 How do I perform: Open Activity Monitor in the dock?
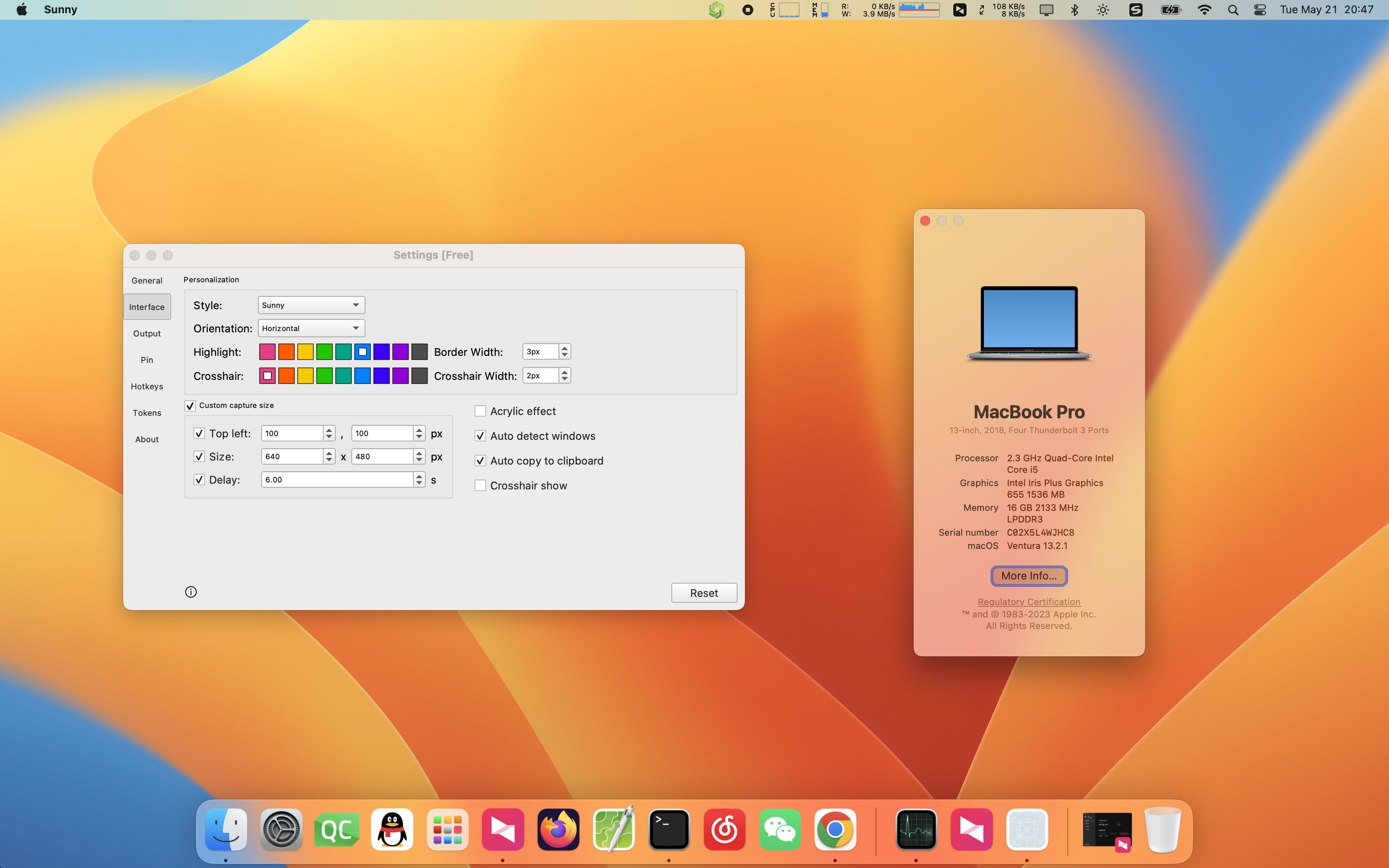(x=916, y=830)
